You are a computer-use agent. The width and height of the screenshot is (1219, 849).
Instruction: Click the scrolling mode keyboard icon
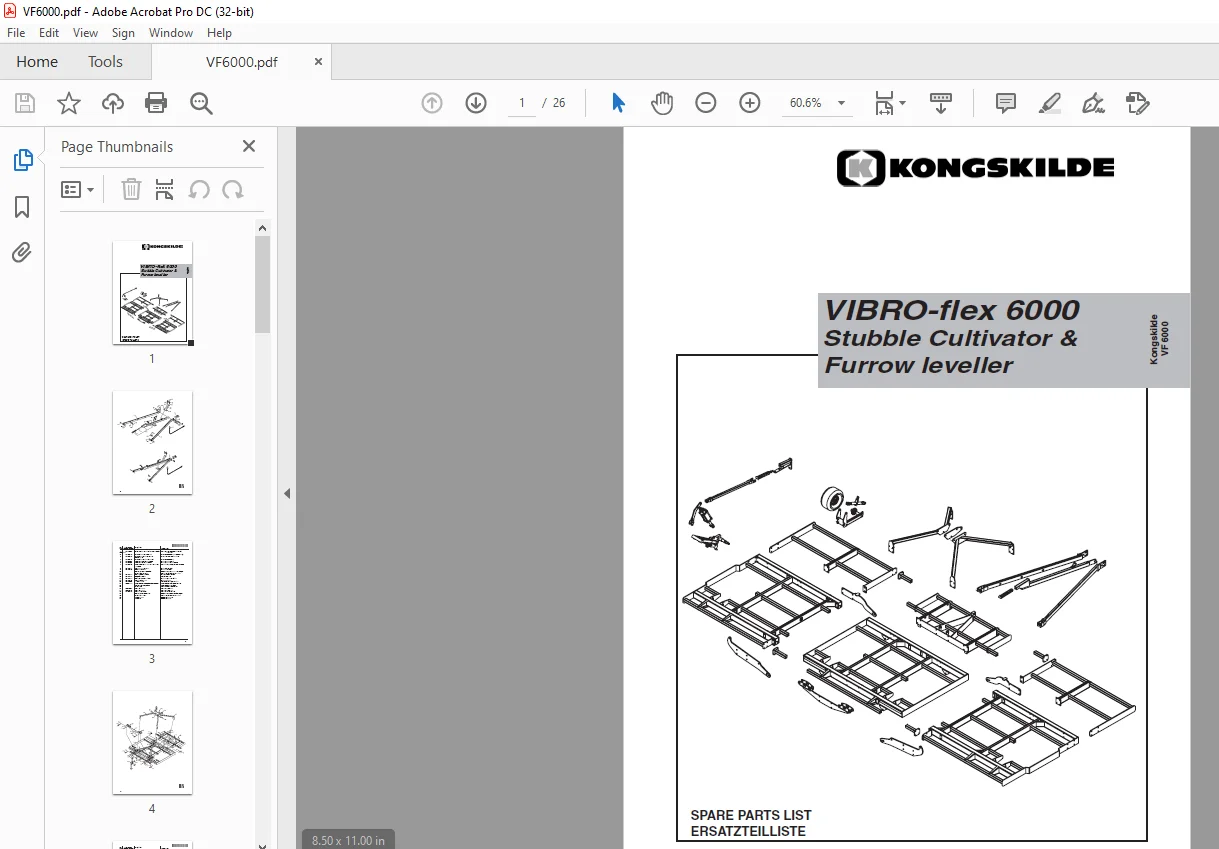pyautogui.click(x=941, y=103)
